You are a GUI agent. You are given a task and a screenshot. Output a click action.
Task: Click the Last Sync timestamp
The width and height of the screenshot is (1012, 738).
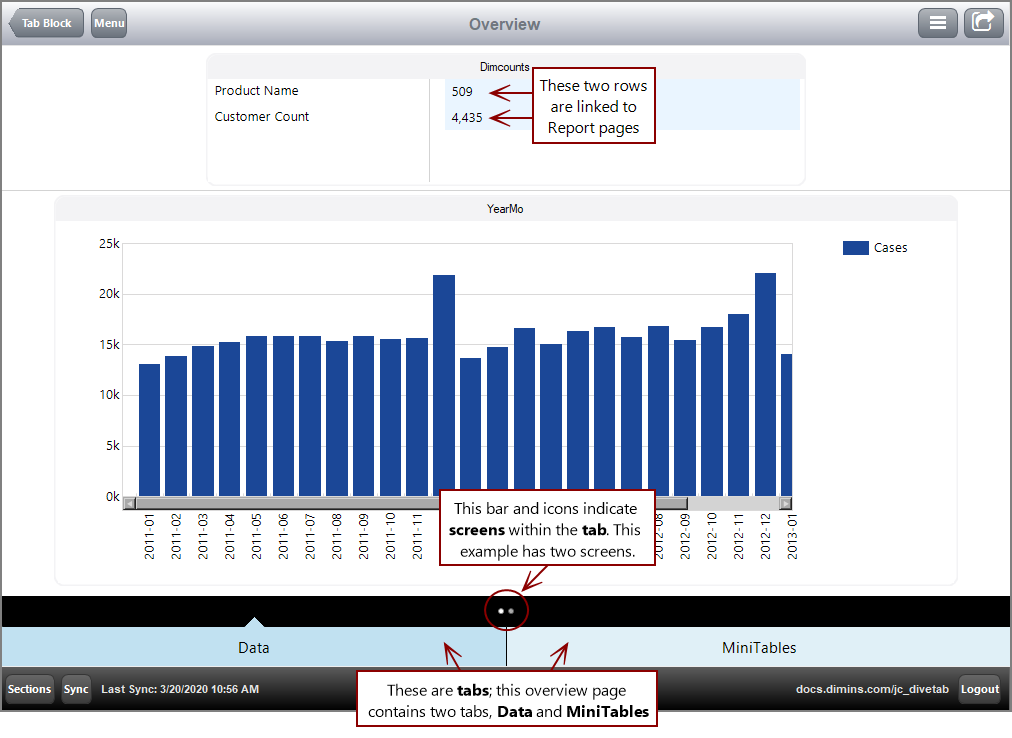pos(181,689)
